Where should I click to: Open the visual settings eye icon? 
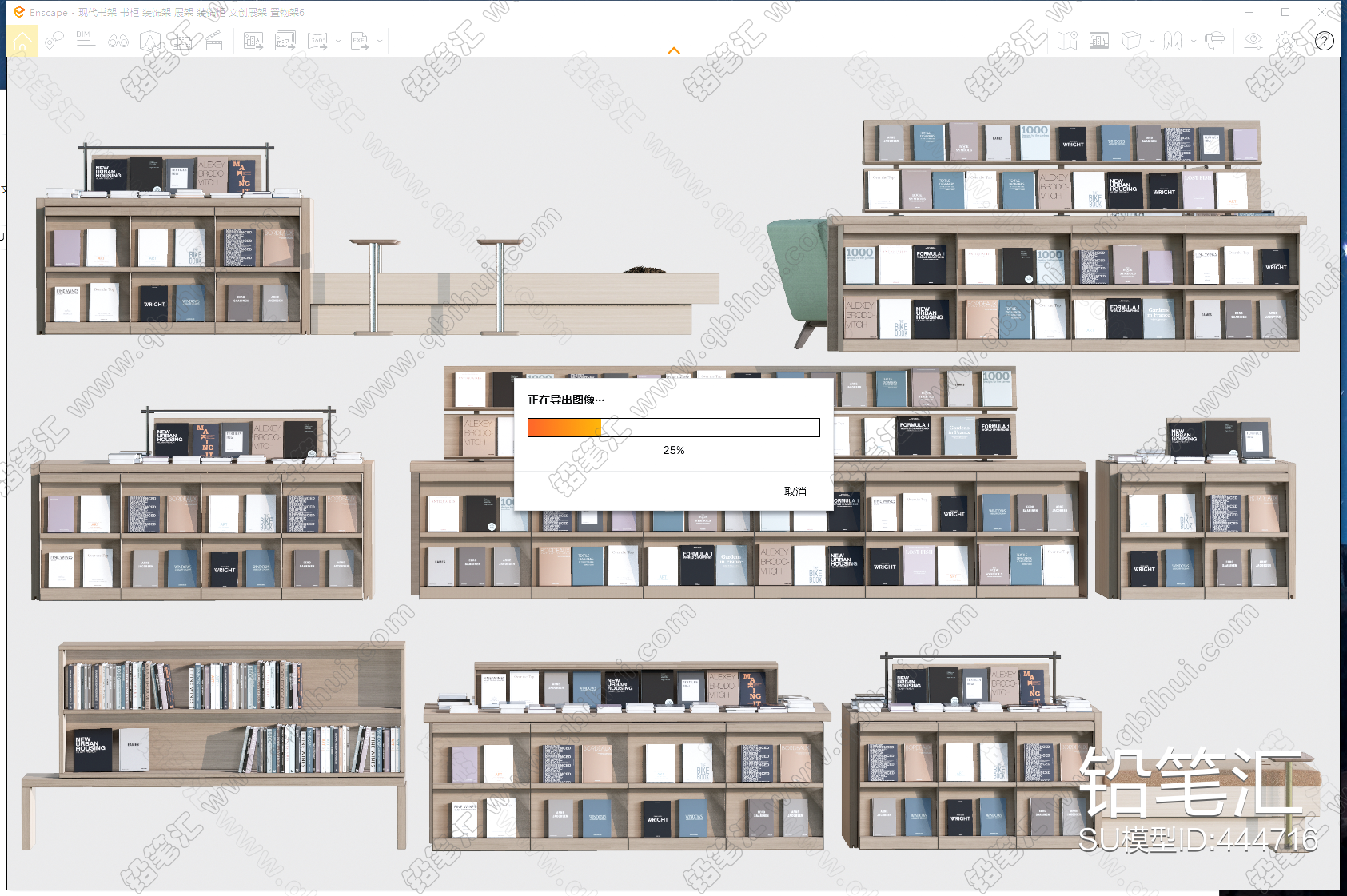point(1253,41)
